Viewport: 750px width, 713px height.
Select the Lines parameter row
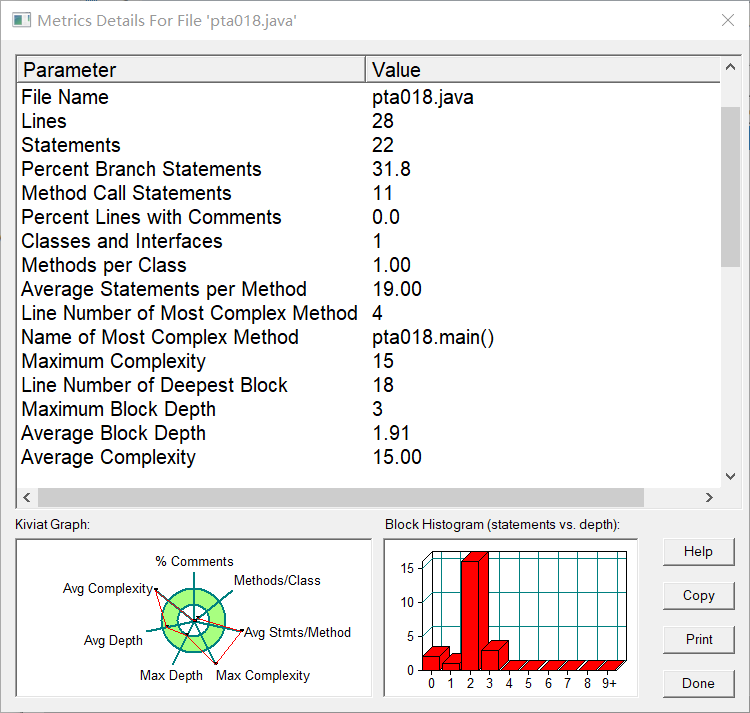click(369, 121)
